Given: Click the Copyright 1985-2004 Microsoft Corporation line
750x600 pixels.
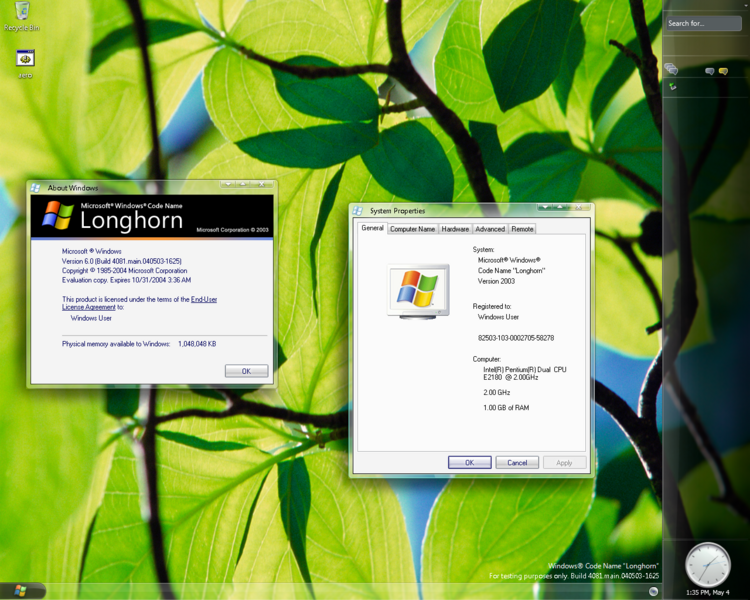Looking at the screenshot, I should [124, 270].
